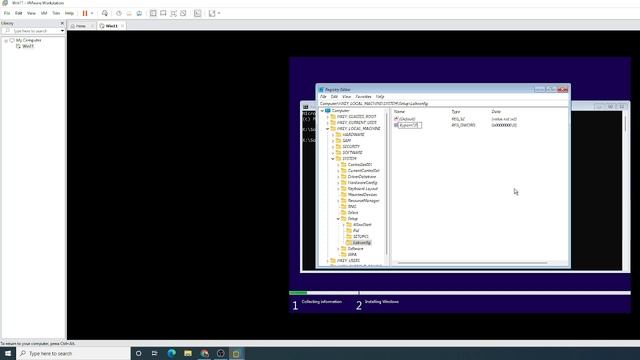Viewport: 640px width, 360px height.
Task: Click the stretch guest display icon
Action: click(212, 13)
